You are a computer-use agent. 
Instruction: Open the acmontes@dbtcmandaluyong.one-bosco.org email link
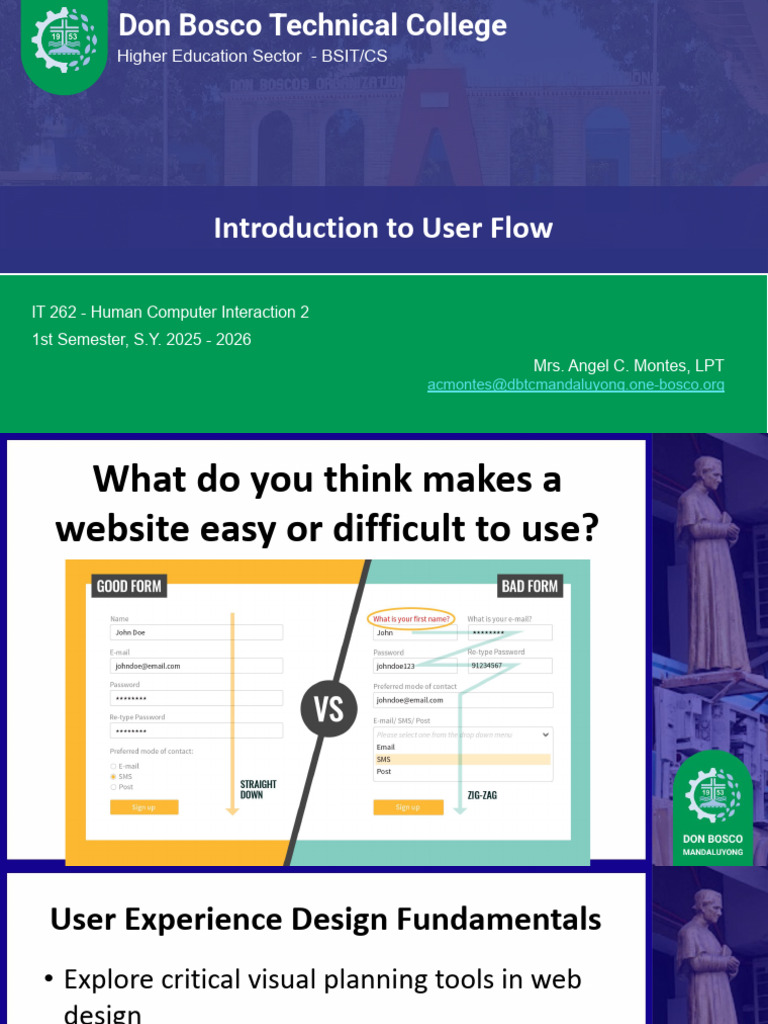pos(575,385)
